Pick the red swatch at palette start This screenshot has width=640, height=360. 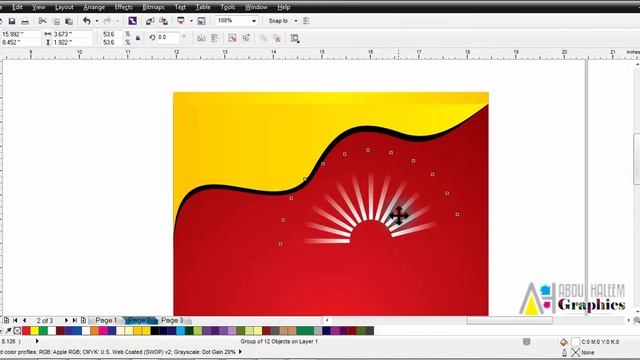tap(26, 331)
